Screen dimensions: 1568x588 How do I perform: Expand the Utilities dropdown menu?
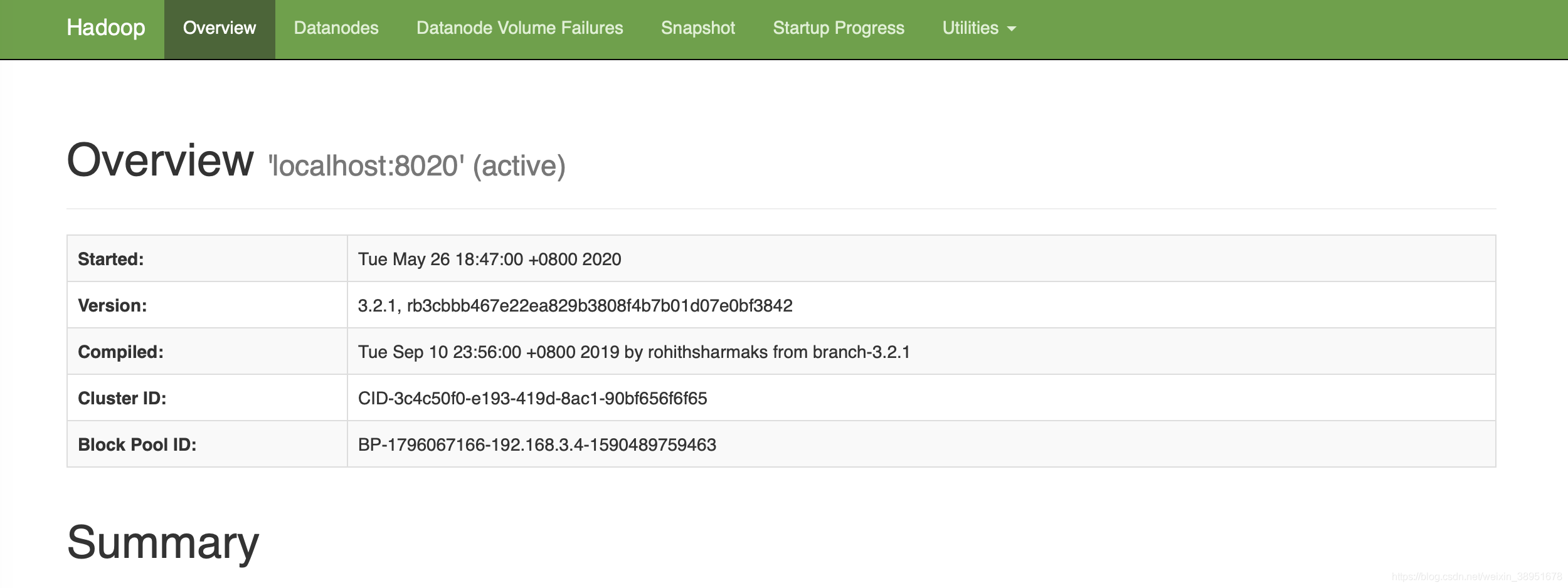979,29
